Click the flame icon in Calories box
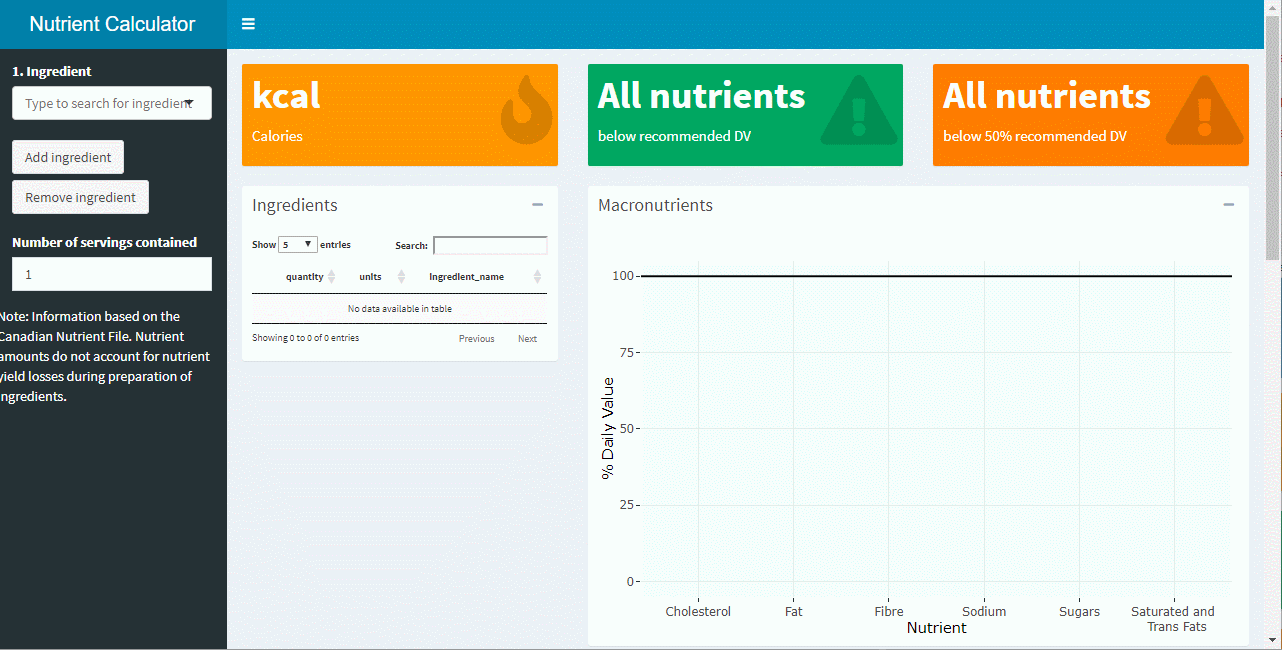Viewport: 1282px width, 650px height. (526, 110)
